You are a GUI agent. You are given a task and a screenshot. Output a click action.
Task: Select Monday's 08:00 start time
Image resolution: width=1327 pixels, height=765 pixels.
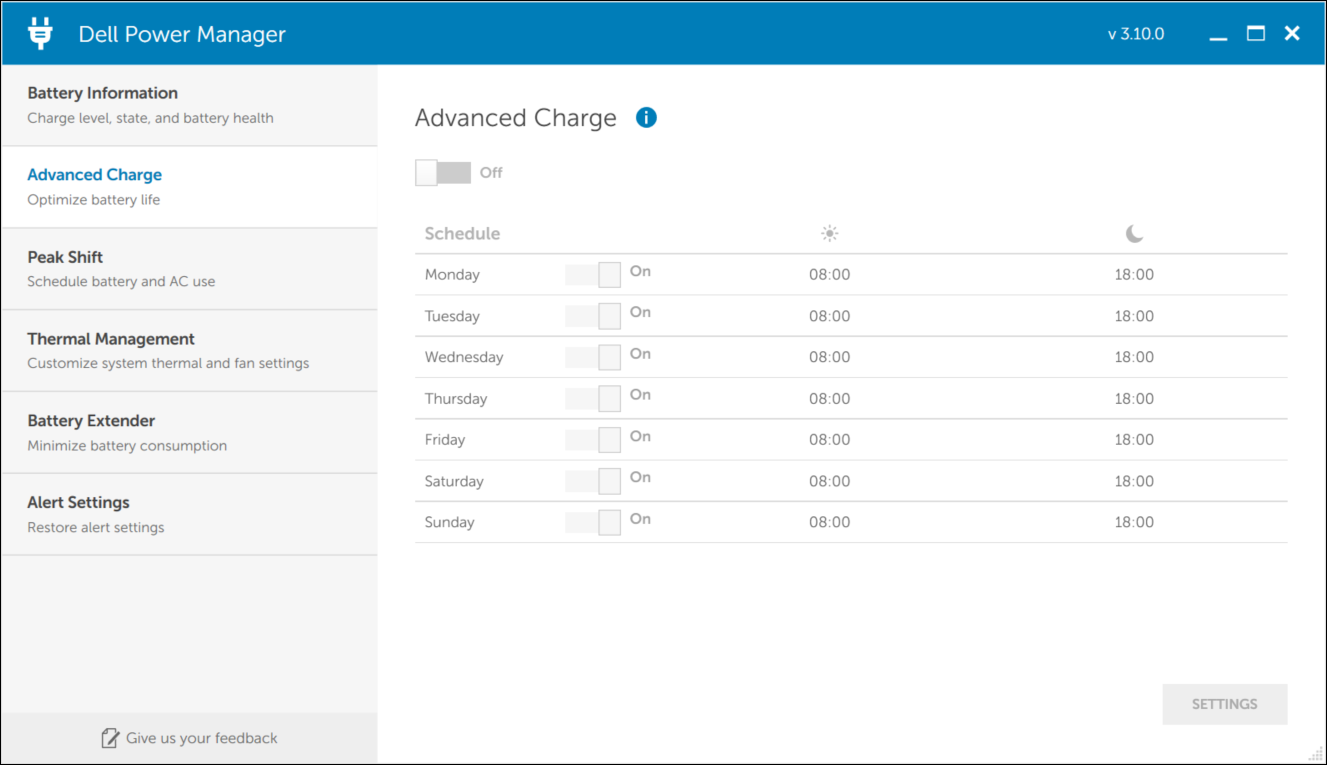(x=829, y=273)
